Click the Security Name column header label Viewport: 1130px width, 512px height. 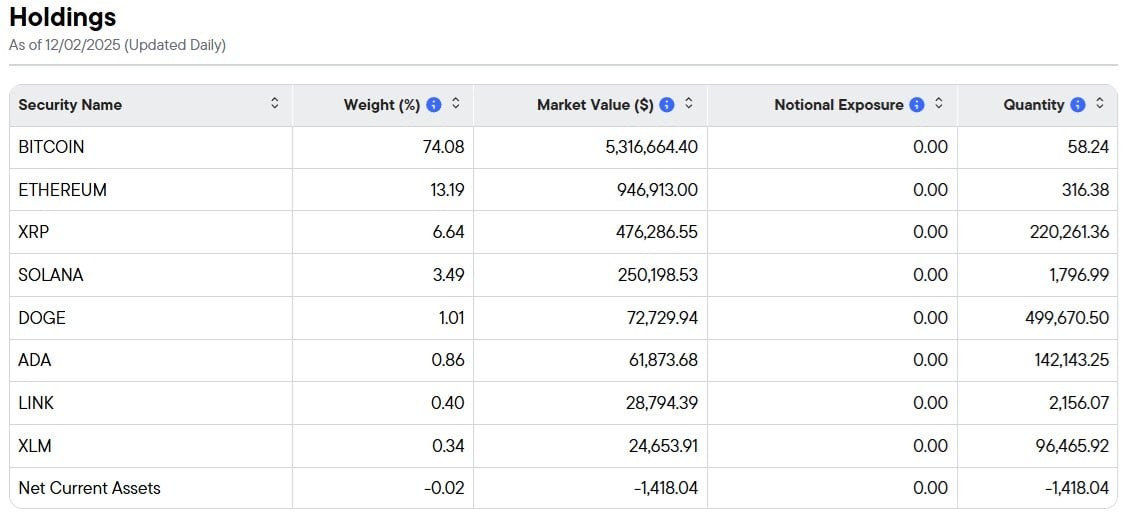[x=70, y=105]
